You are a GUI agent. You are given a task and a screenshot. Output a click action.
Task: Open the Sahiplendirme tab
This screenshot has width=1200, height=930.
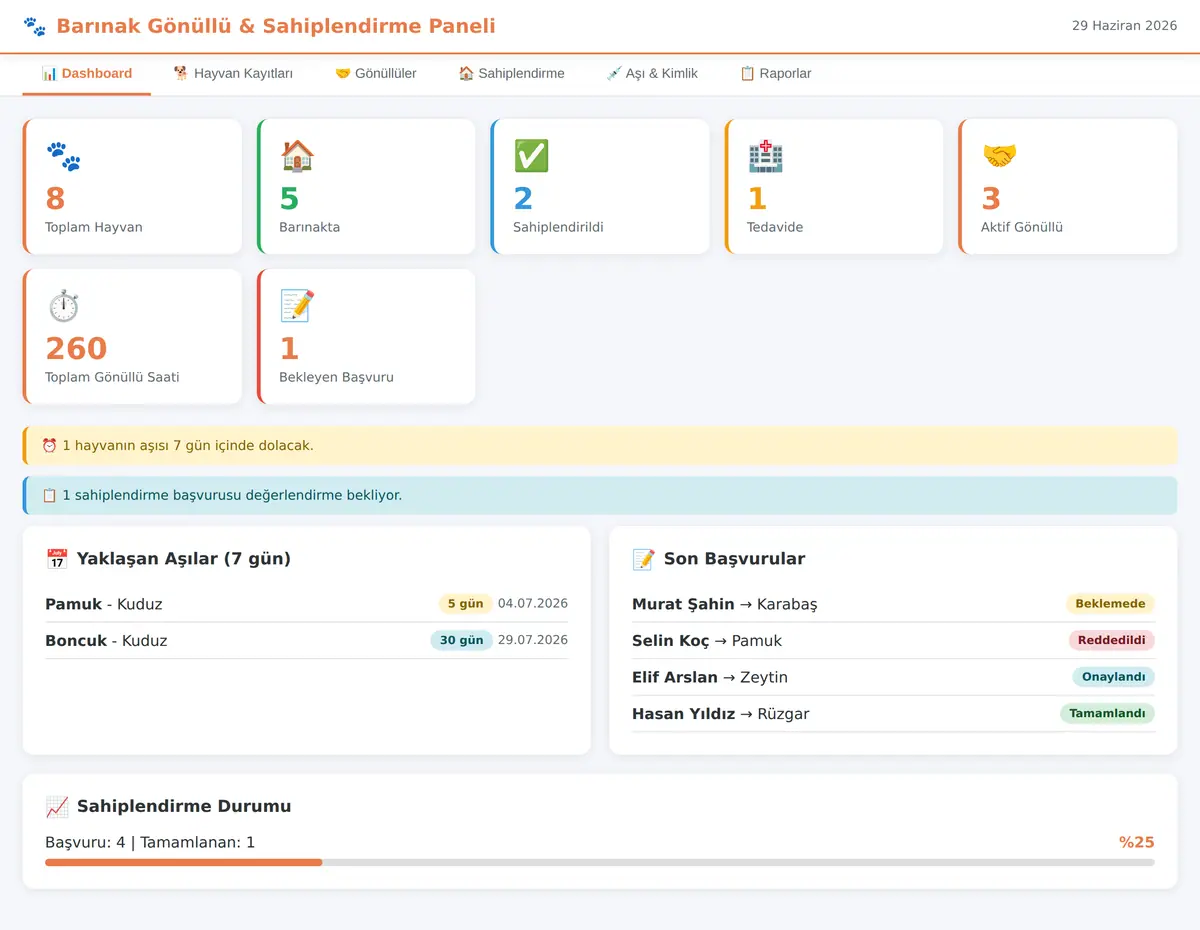(511, 74)
